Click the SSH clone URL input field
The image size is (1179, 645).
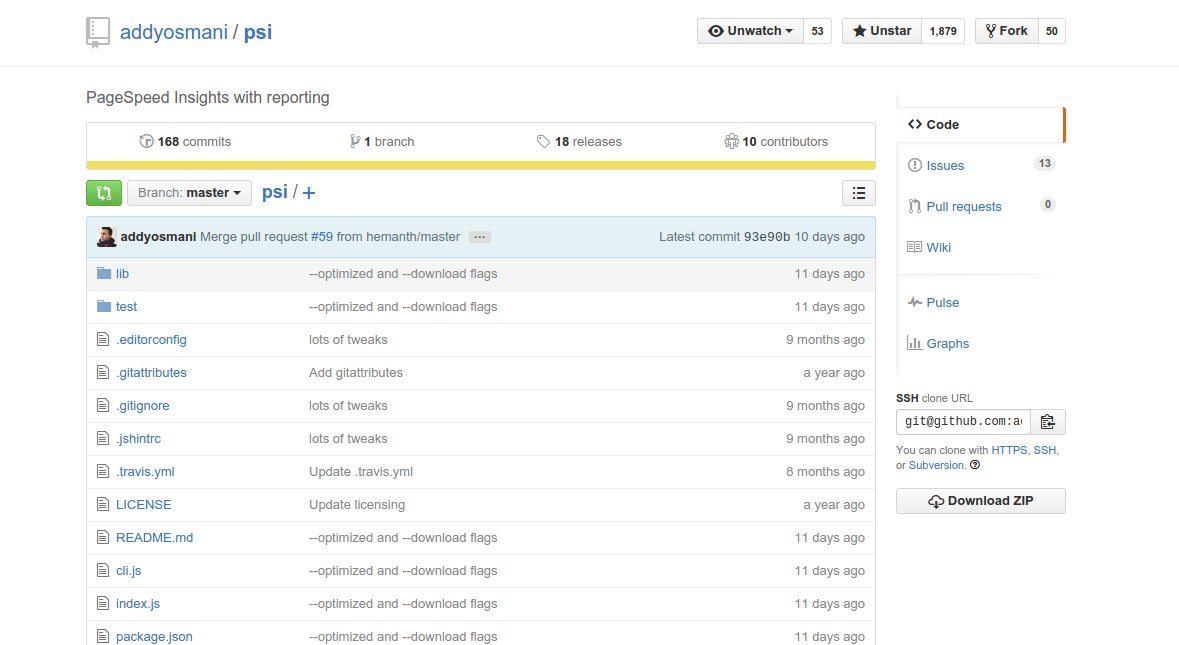pos(963,422)
